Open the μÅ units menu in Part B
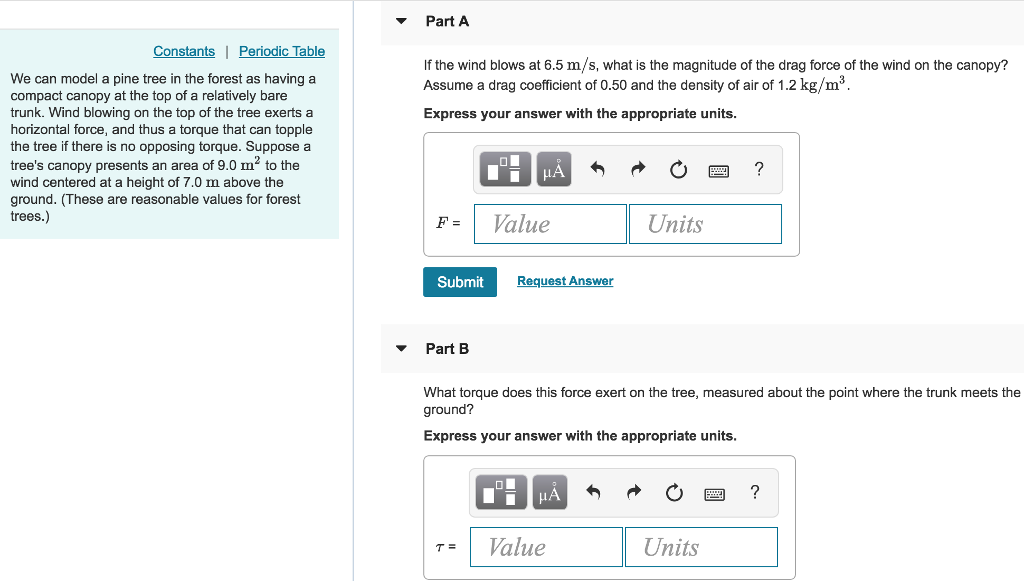The width and height of the screenshot is (1024, 581). tap(549, 492)
